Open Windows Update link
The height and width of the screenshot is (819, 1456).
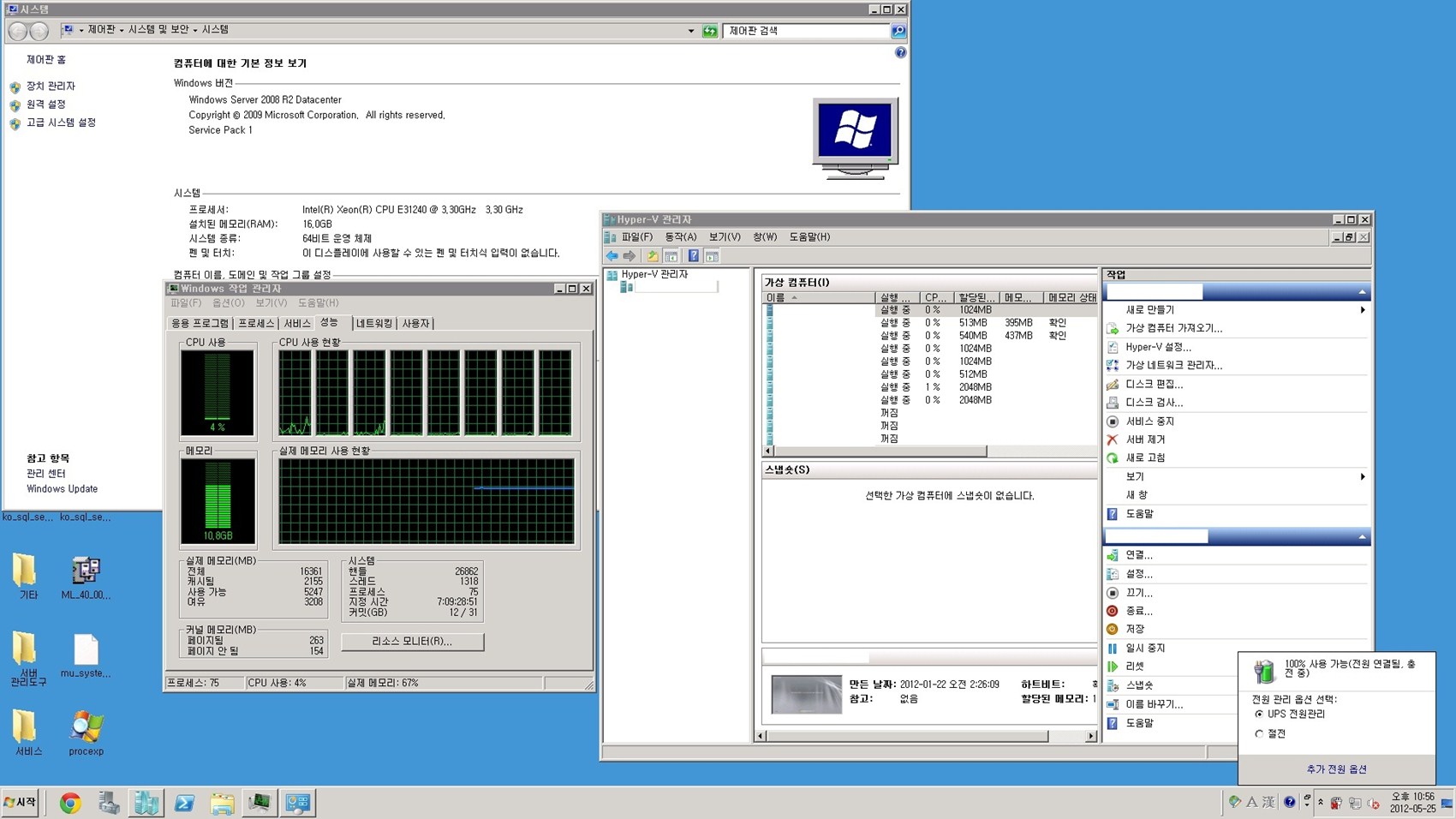point(62,489)
